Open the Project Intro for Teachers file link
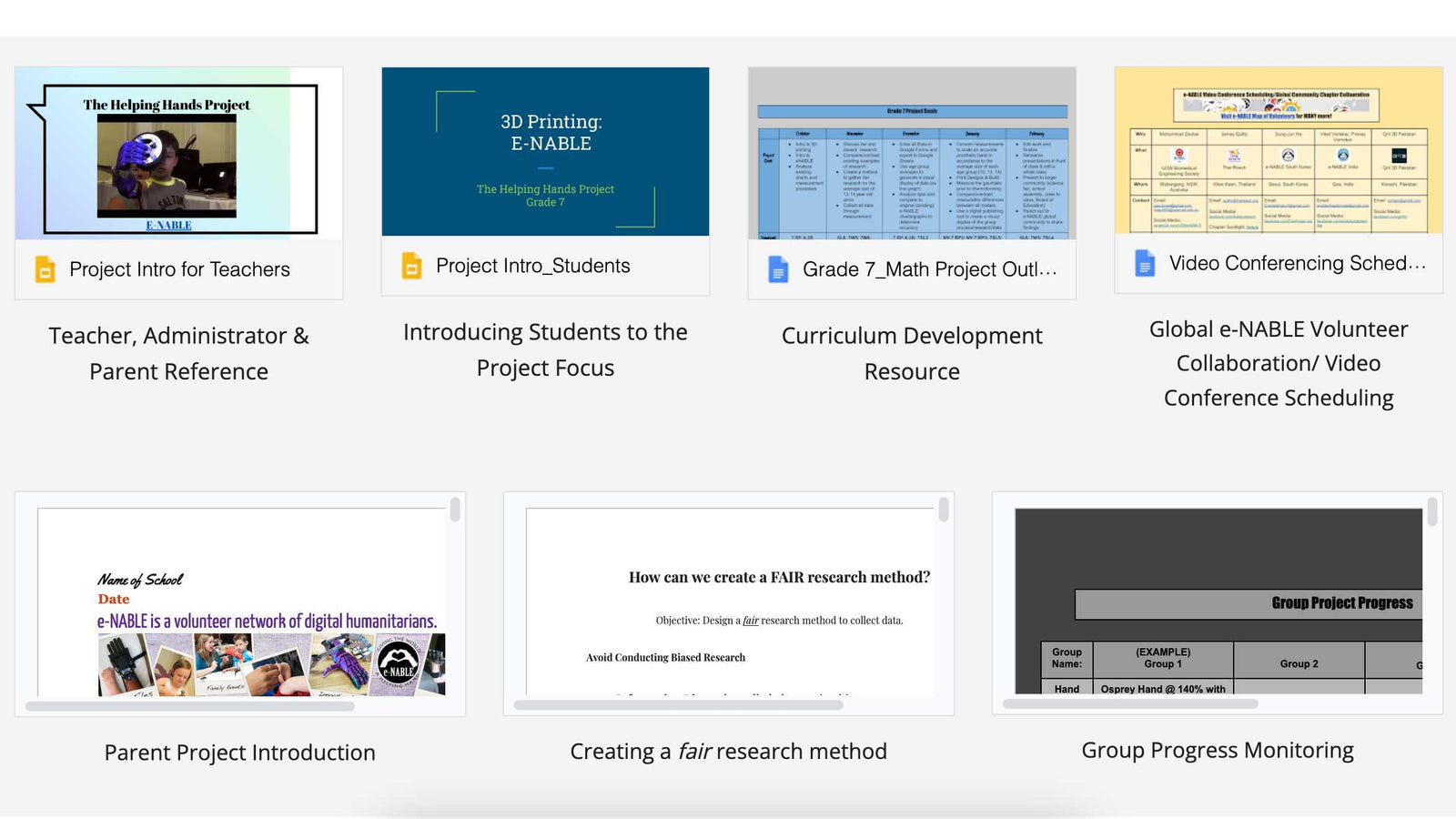Image resolution: width=1456 pixels, height=819 pixels. pyautogui.click(x=179, y=269)
